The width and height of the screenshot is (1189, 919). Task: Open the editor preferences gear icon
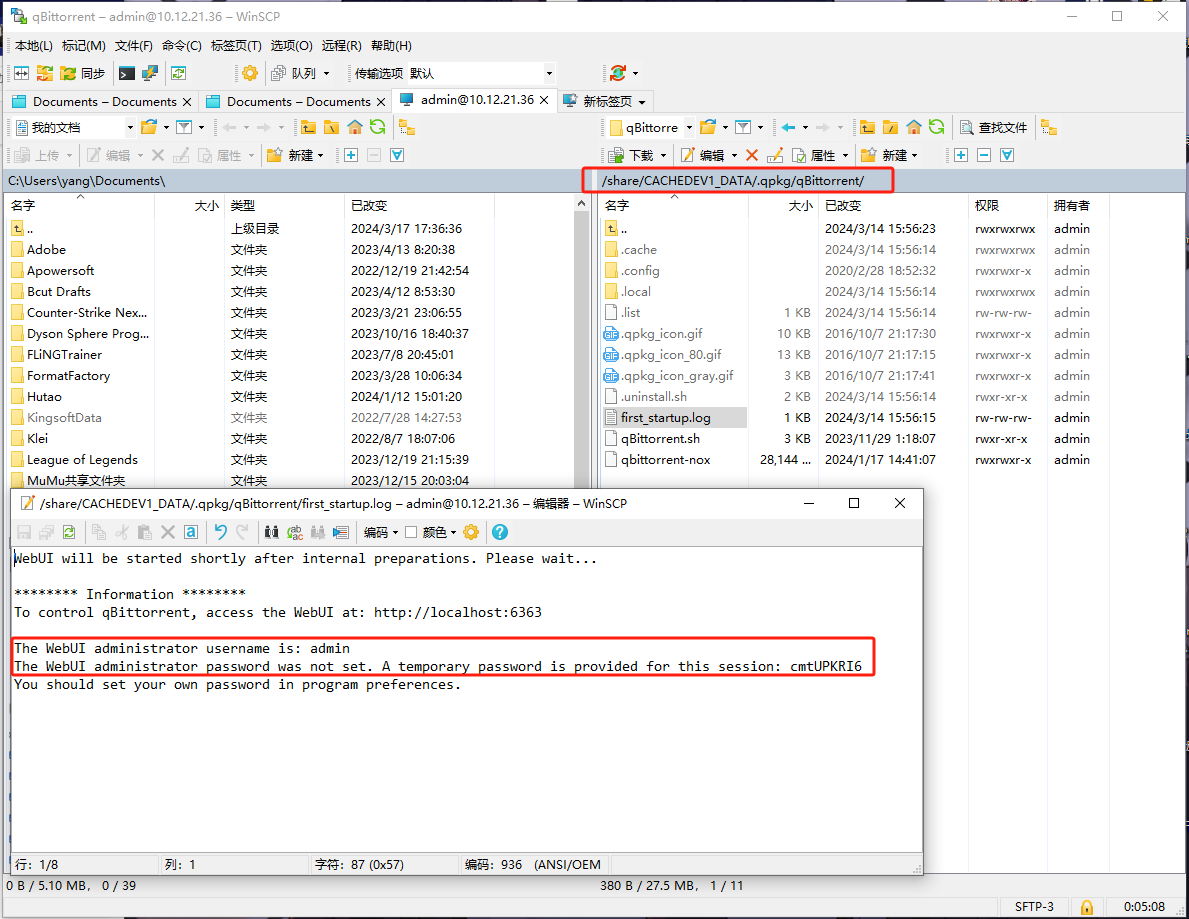471,532
